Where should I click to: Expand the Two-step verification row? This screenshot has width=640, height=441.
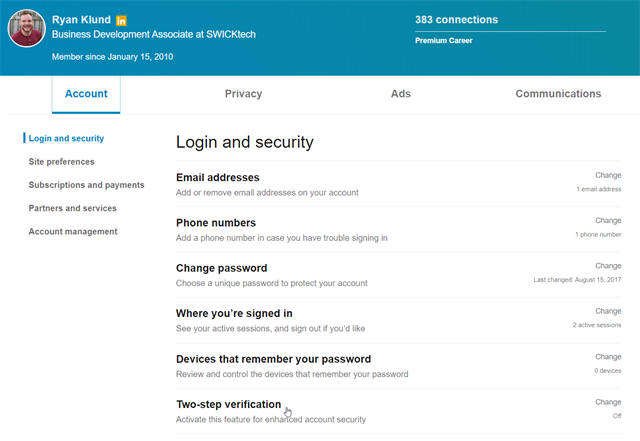point(398,411)
